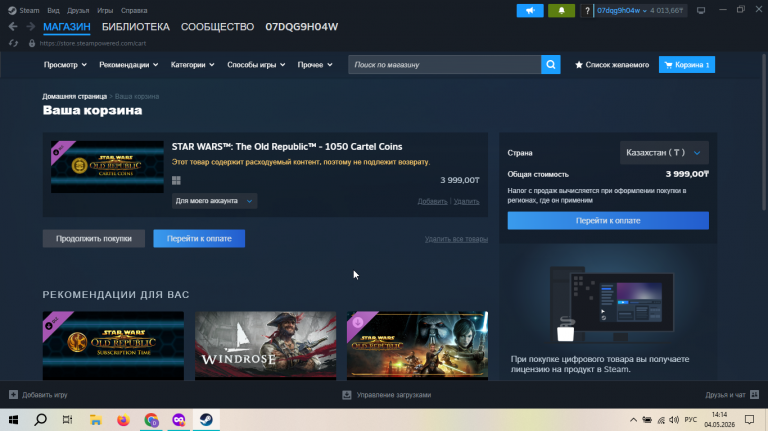
Task: Open friends and chat icon
Action: pos(754,394)
